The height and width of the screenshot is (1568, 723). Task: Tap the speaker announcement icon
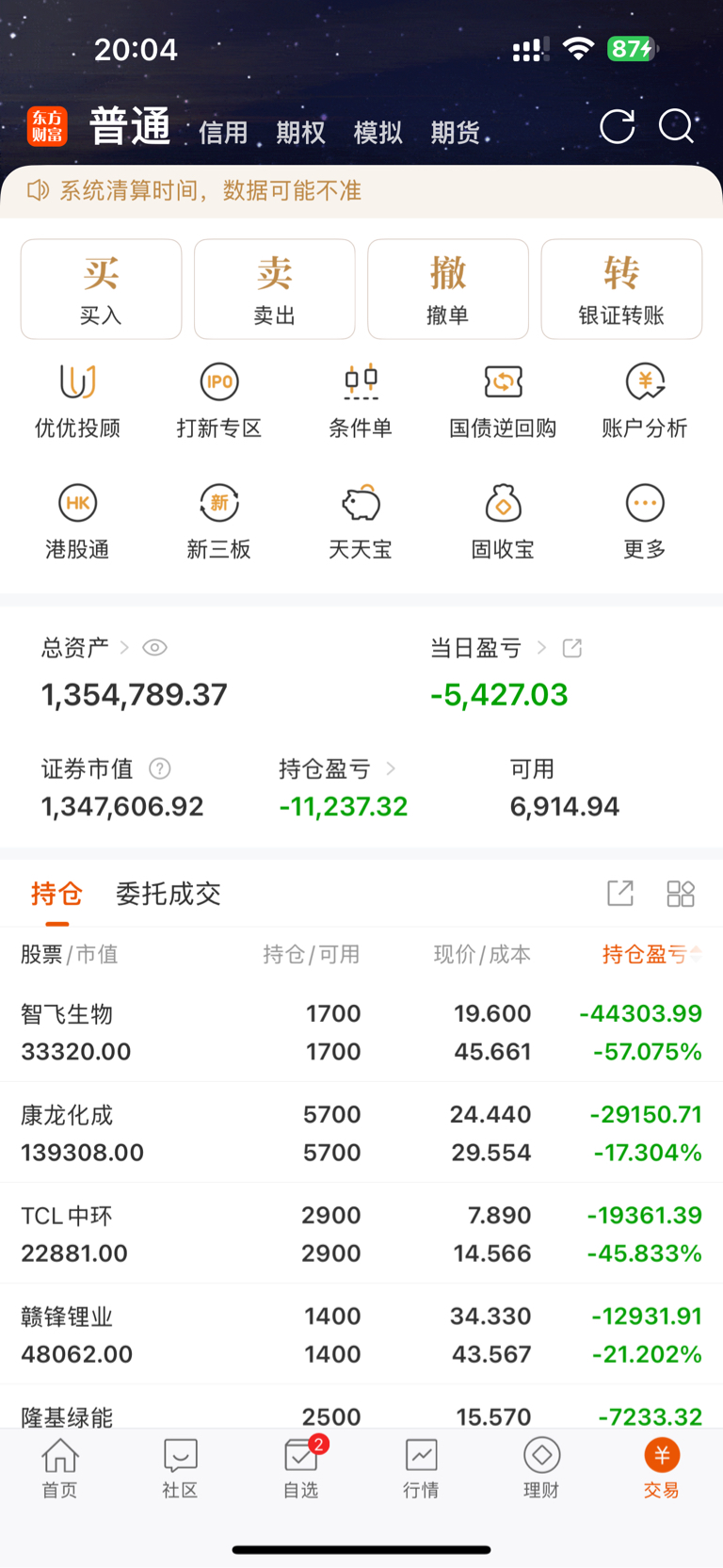click(38, 191)
